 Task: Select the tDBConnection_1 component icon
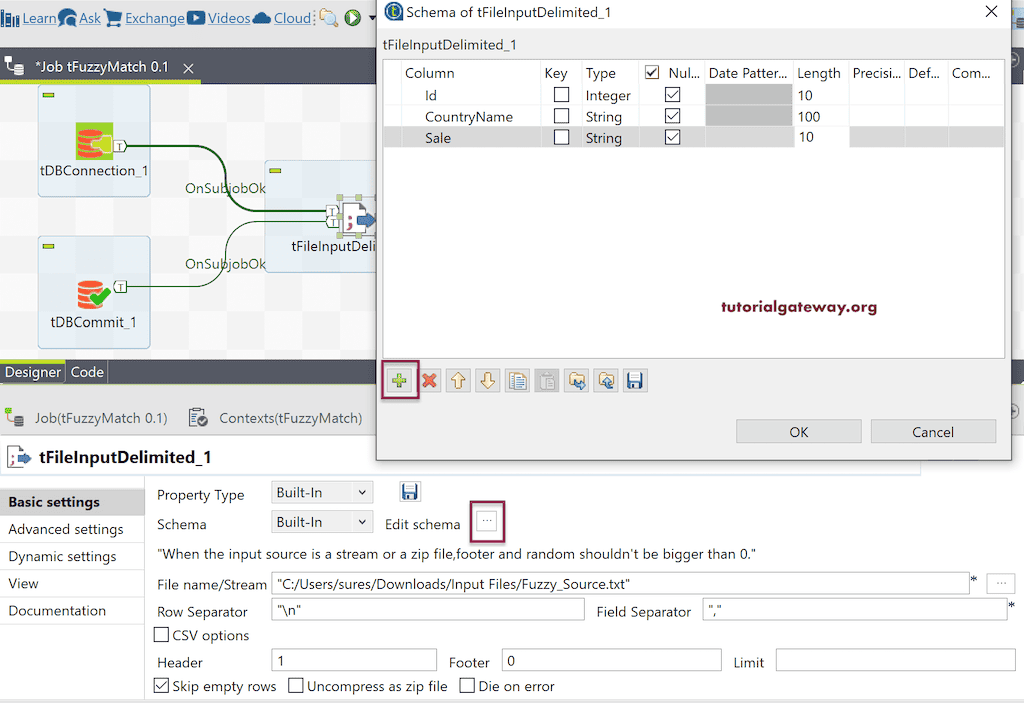pos(94,142)
